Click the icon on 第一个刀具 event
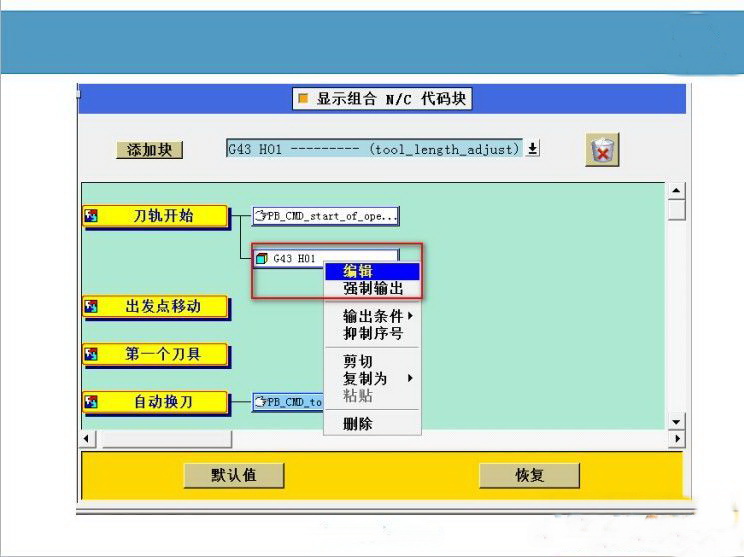Viewport: 744px width, 557px height. pos(91,354)
